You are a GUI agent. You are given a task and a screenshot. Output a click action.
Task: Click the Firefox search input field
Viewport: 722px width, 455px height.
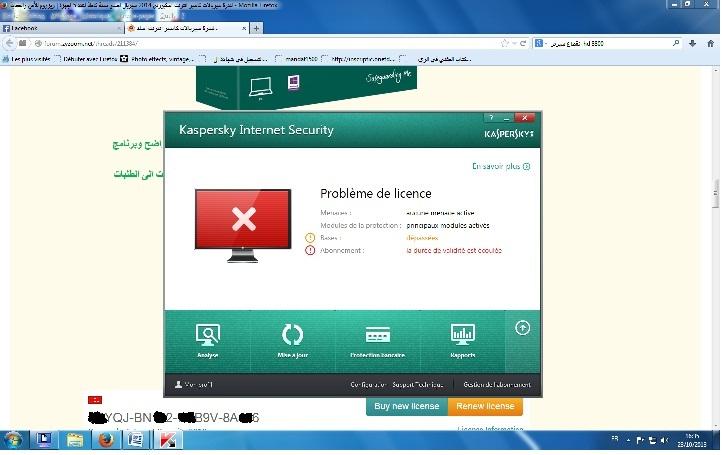[x=610, y=43]
